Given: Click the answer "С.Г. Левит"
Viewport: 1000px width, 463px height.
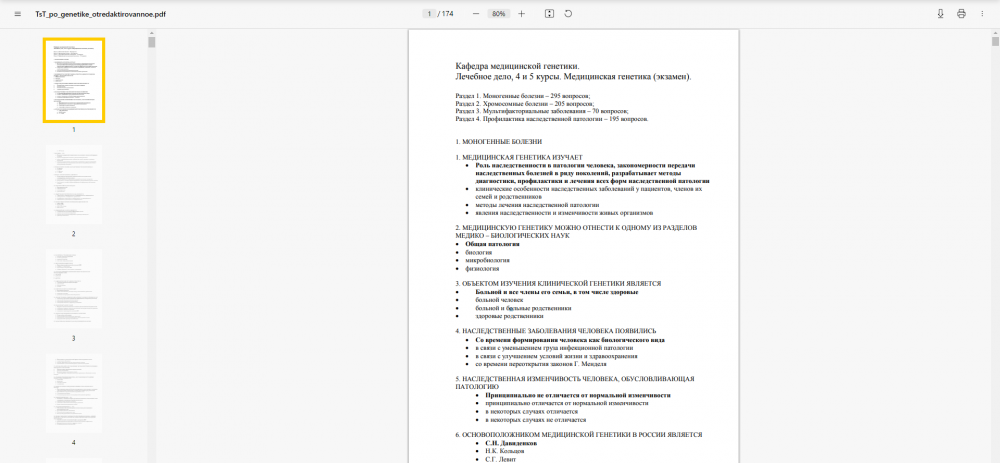Looking at the screenshot, I should point(501,459).
